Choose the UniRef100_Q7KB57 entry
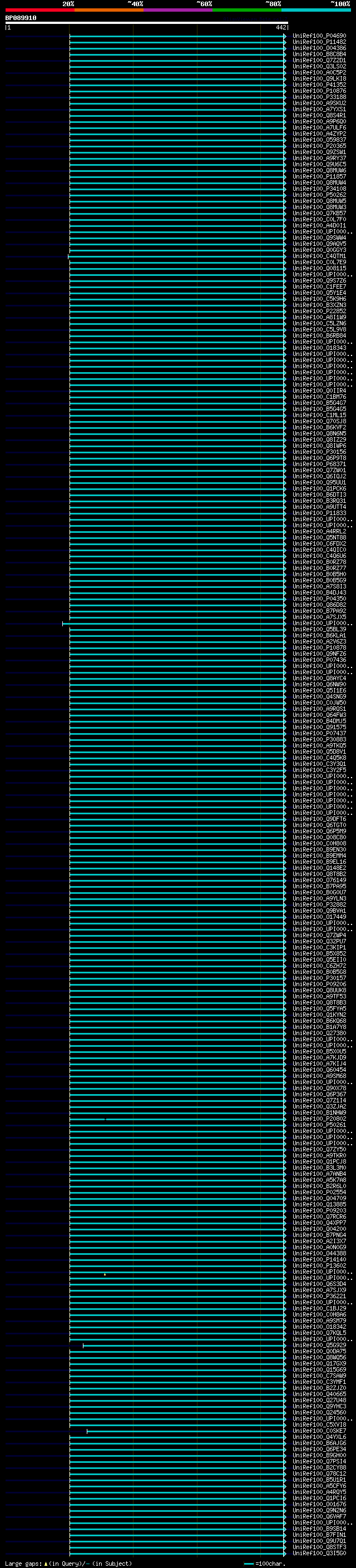The width and height of the screenshot is (356, 1568). click(319, 213)
